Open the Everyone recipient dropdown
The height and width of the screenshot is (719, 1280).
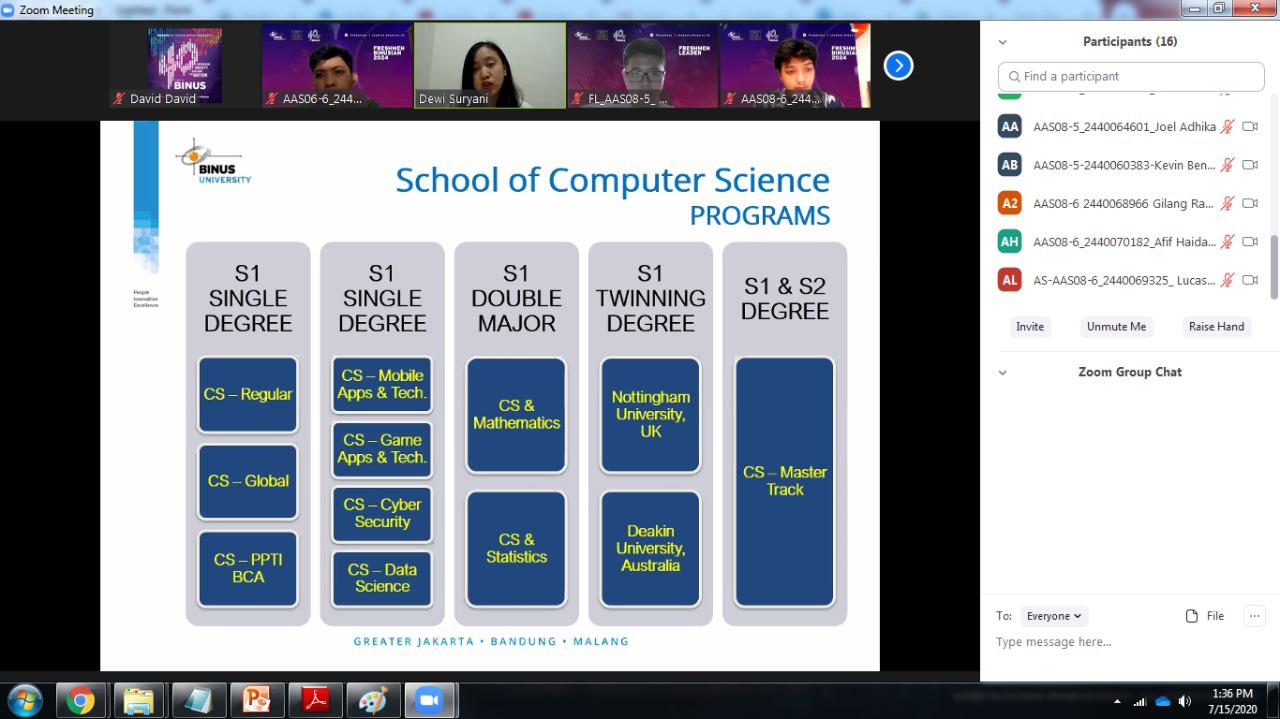click(x=1054, y=616)
